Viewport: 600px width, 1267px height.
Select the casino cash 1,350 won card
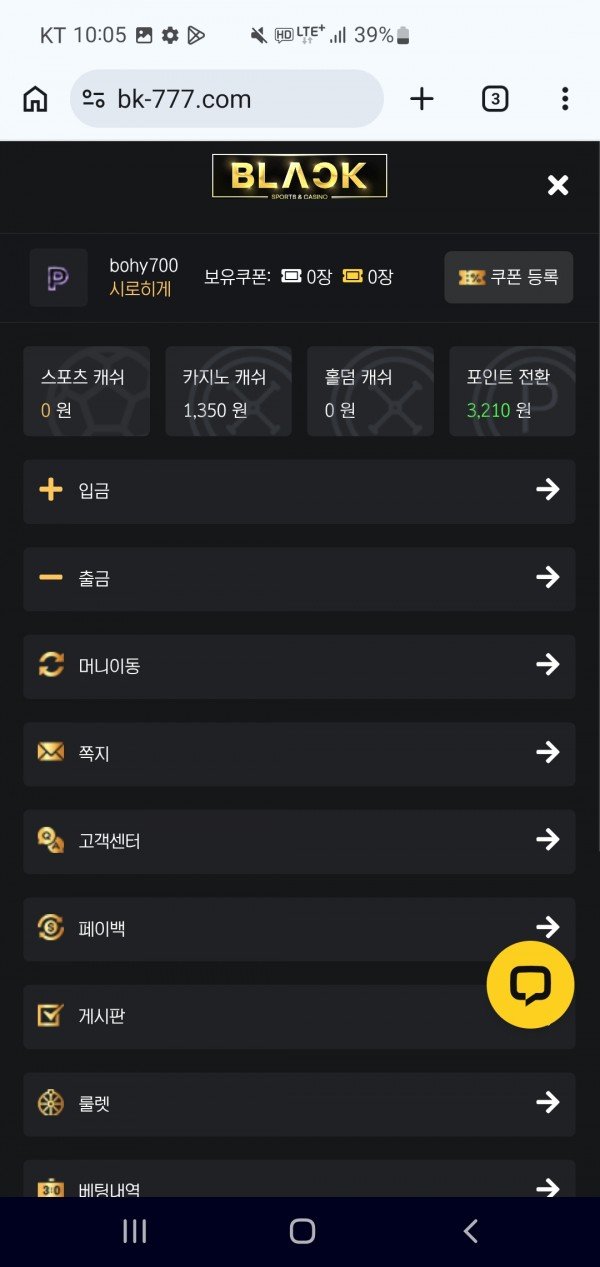point(228,391)
